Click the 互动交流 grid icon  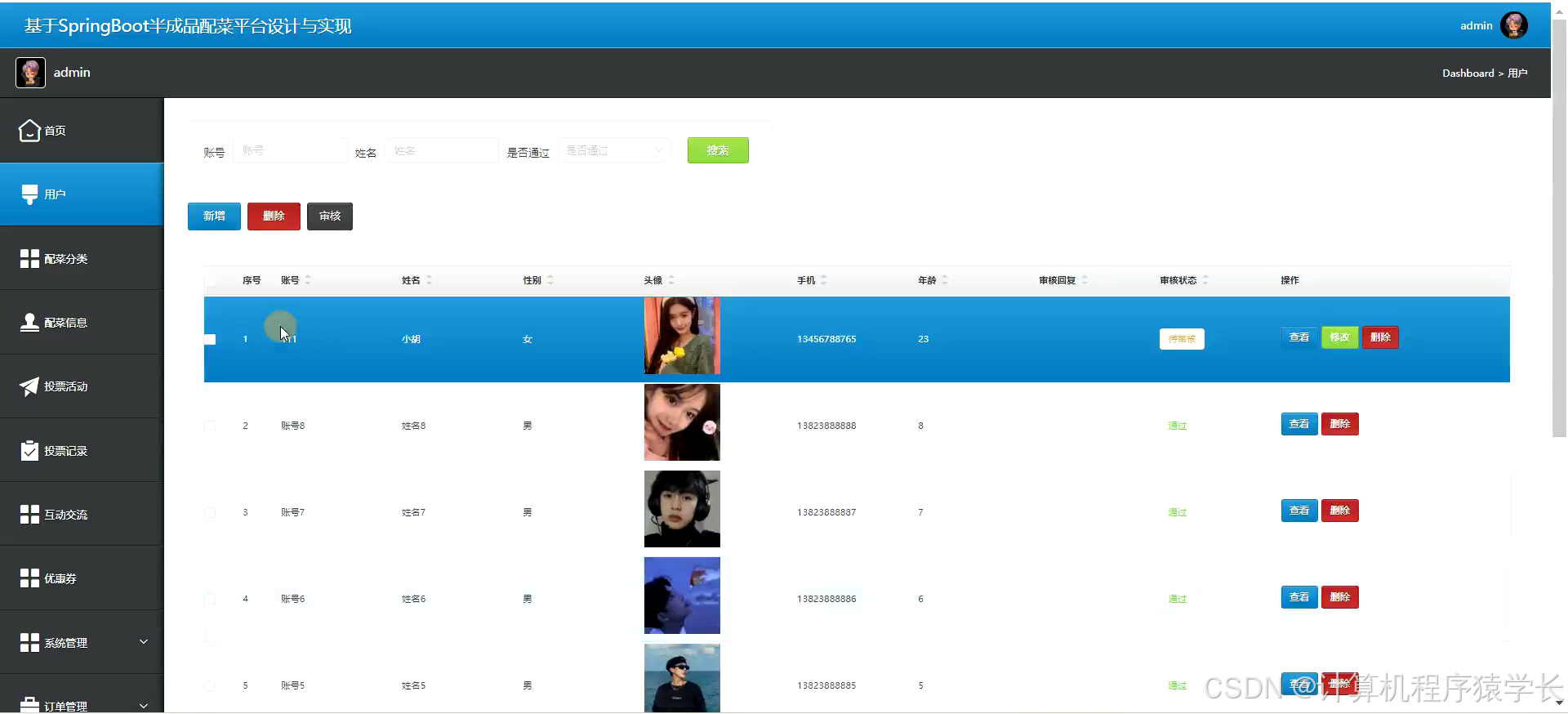click(29, 514)
